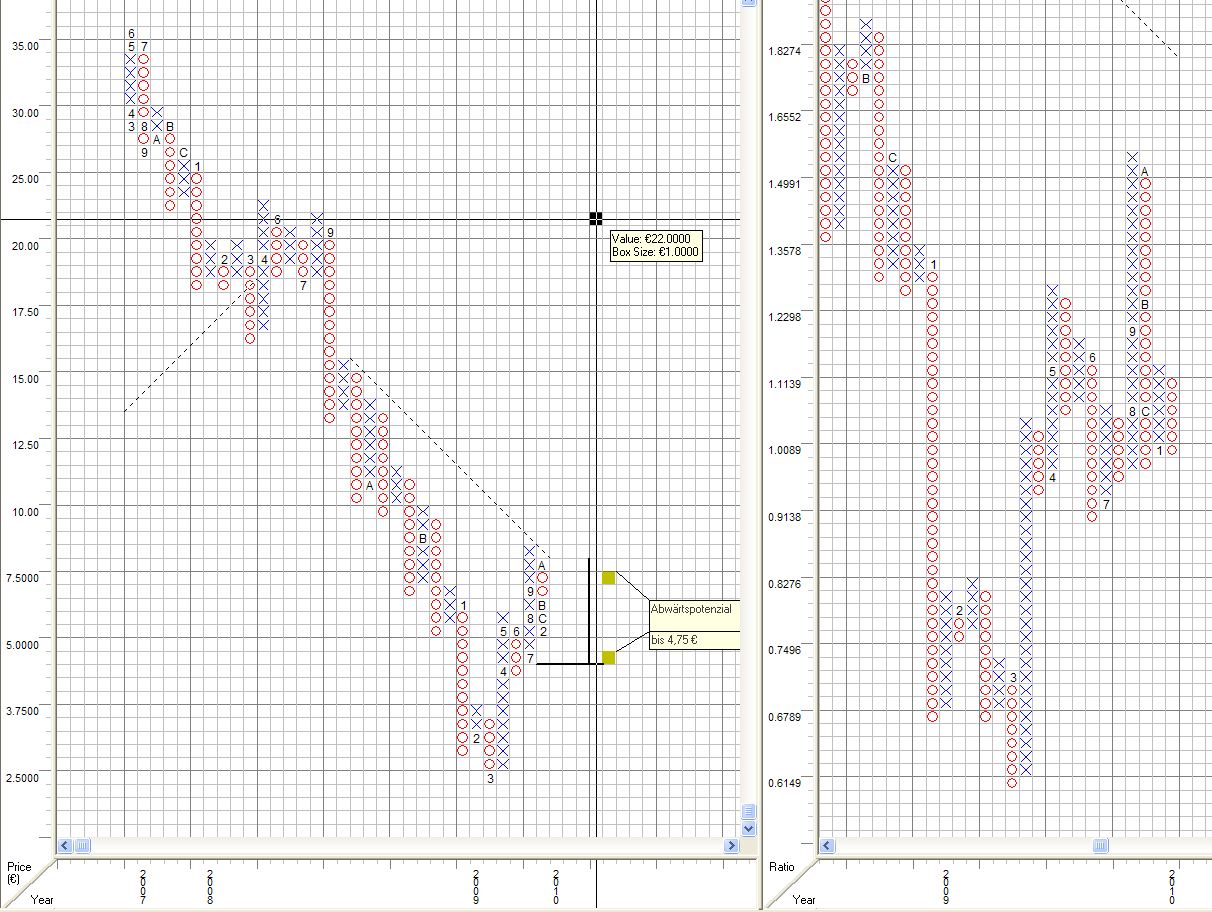
Task: Click the 2010 year marker on price chart
Action: pyautogui.click(x=556, y=887)
